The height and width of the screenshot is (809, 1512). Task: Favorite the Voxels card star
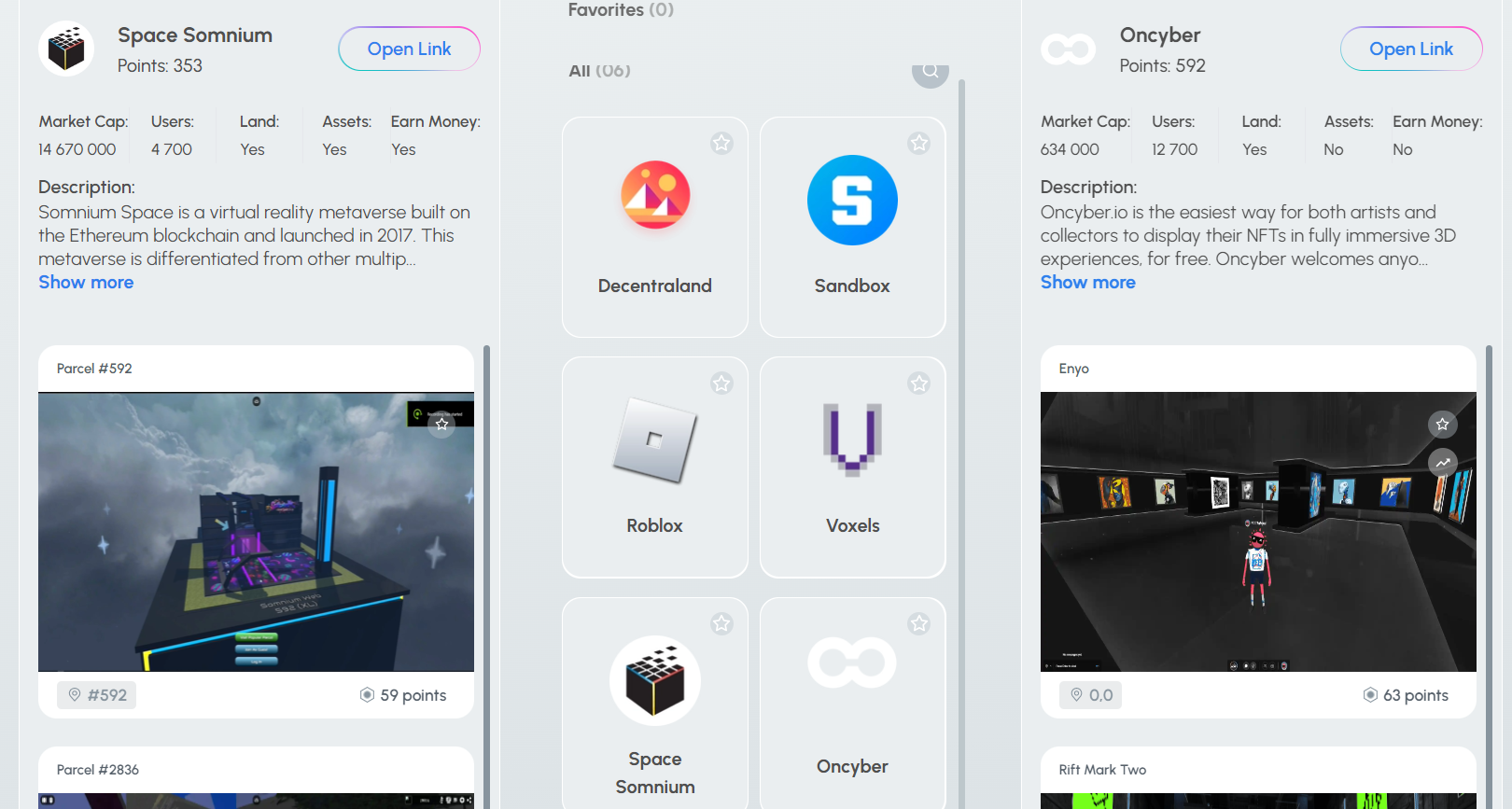(x=919, y=383)
